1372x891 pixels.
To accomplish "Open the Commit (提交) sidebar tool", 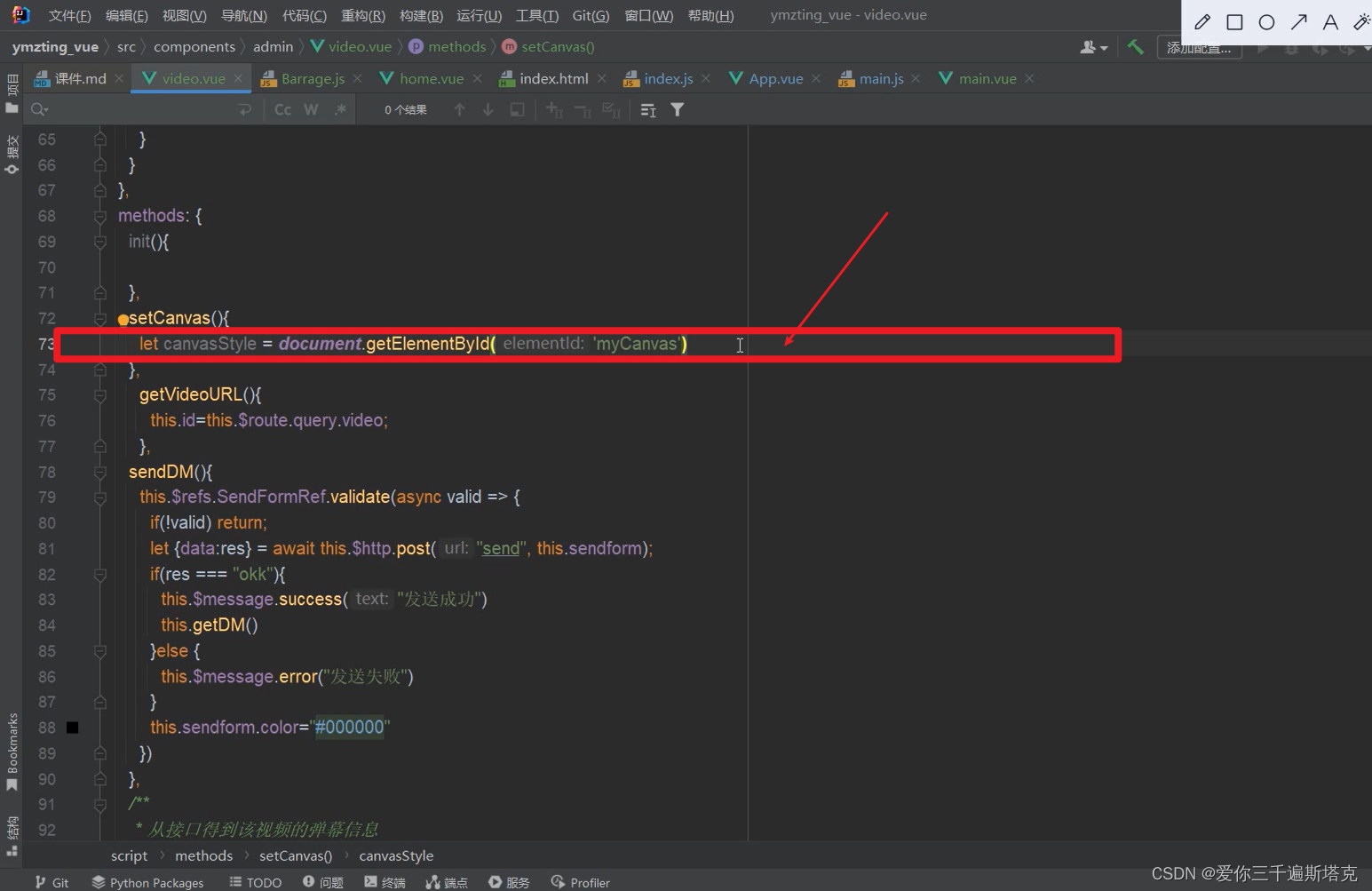I will pos(12,154).
